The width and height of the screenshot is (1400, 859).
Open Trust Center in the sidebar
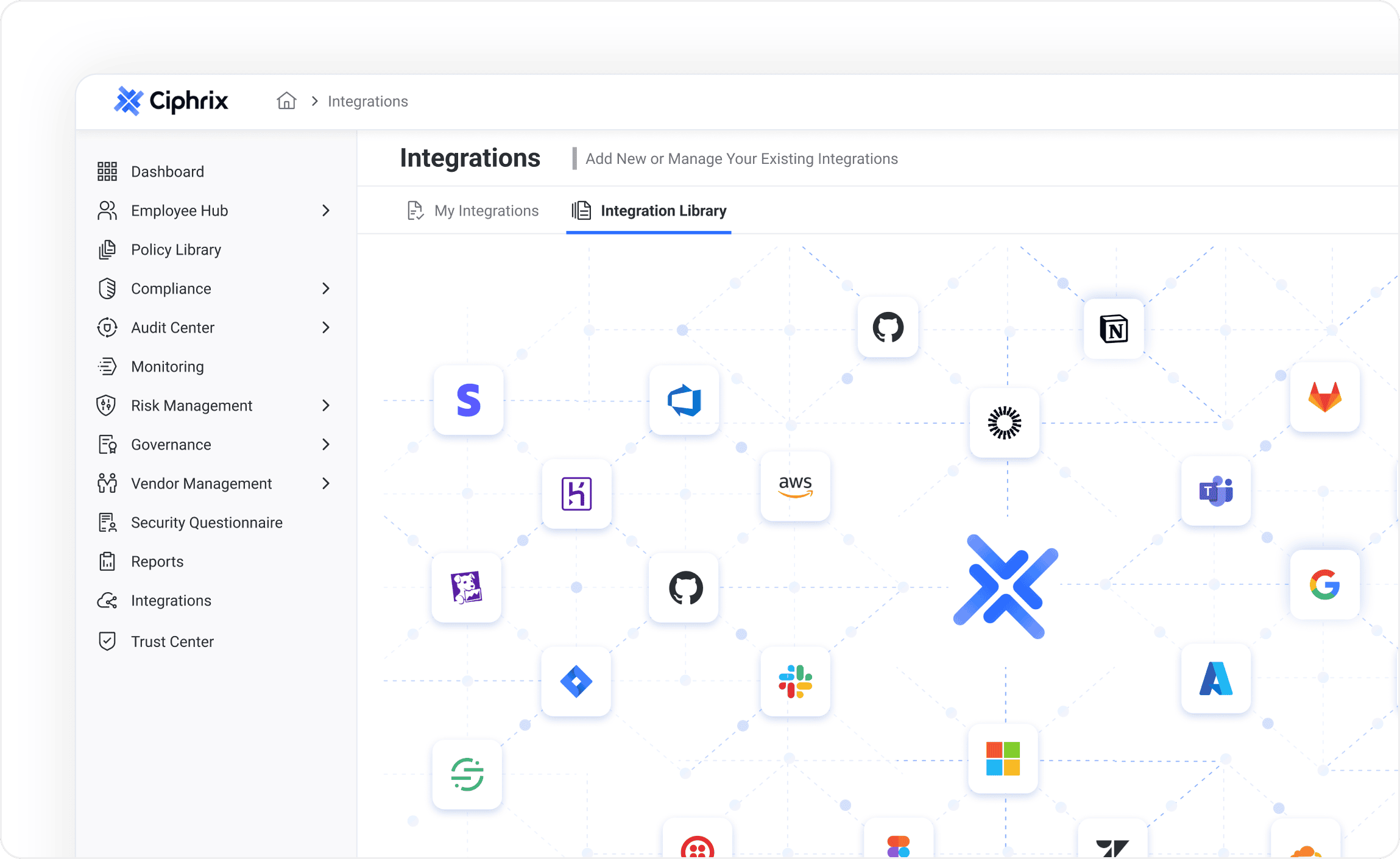(x=172, y=642)
